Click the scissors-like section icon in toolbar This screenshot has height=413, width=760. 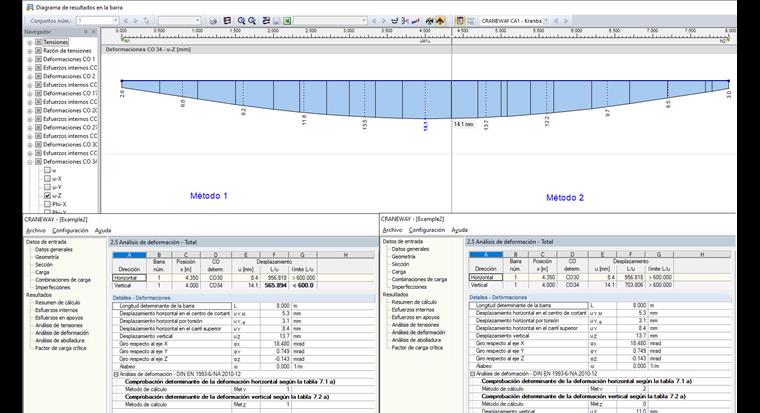[x=405, y=21]
